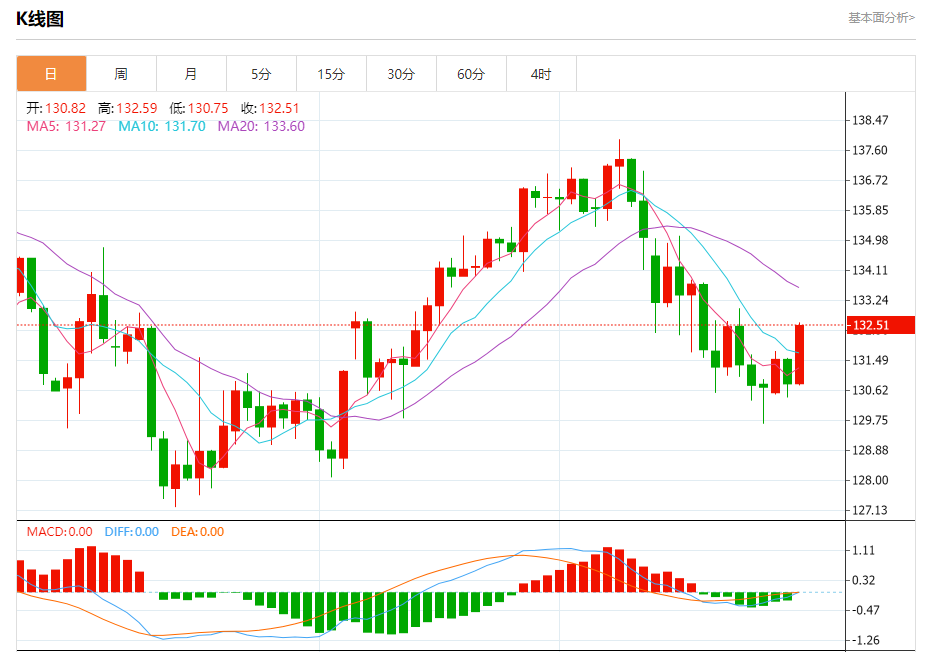
Task: Click the MACD:0.00 indicator label
Action: tap(59, 532)
